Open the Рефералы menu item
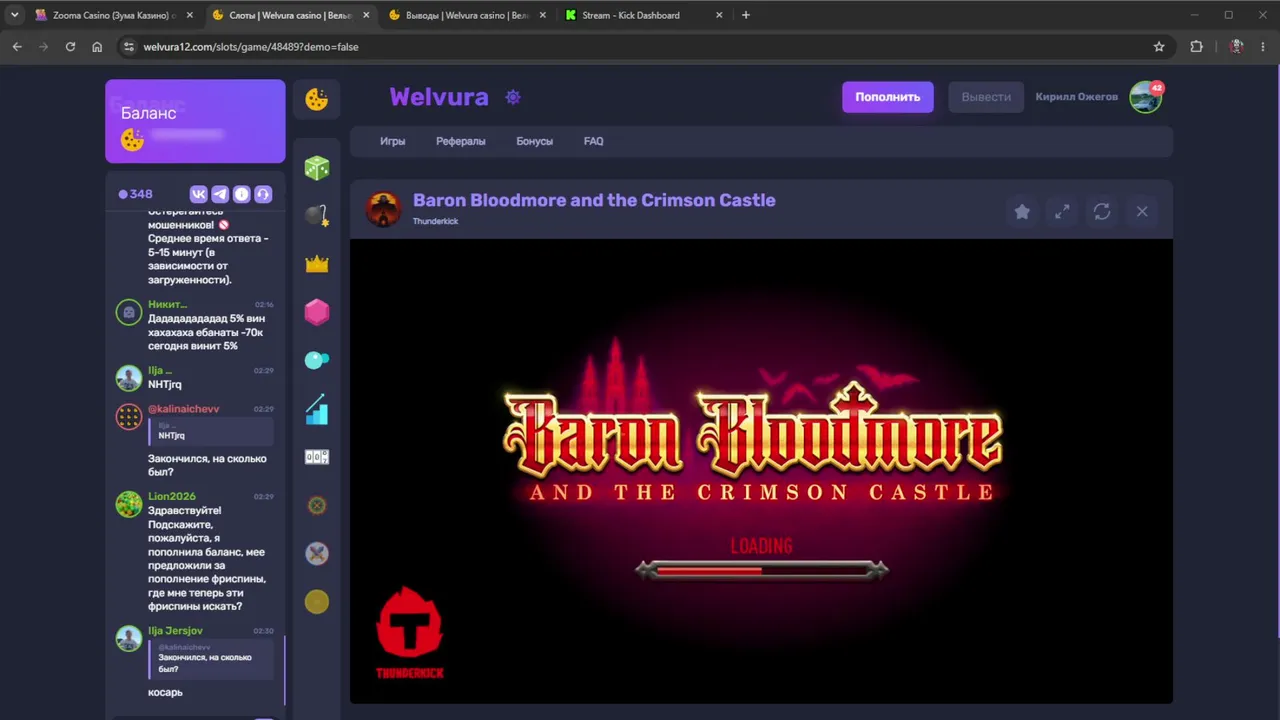 [461, 141]
